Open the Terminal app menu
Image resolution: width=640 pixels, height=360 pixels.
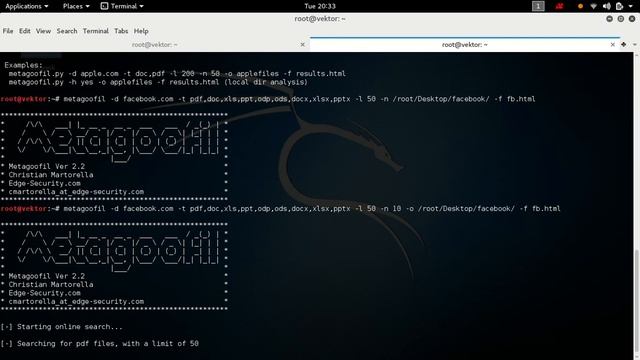coord(122,6)
